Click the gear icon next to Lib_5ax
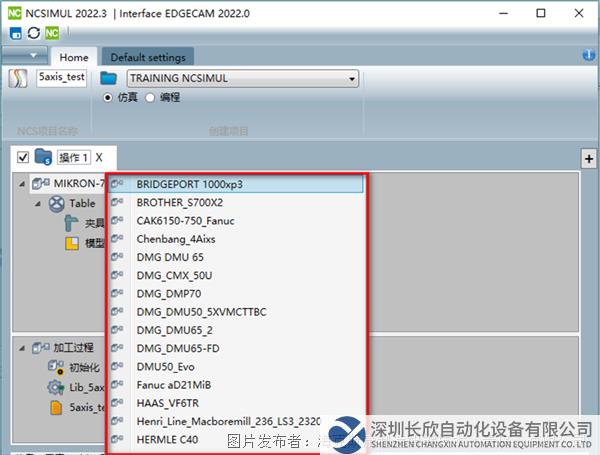Viewport: 600px width, 455px height. pos(56,387)
